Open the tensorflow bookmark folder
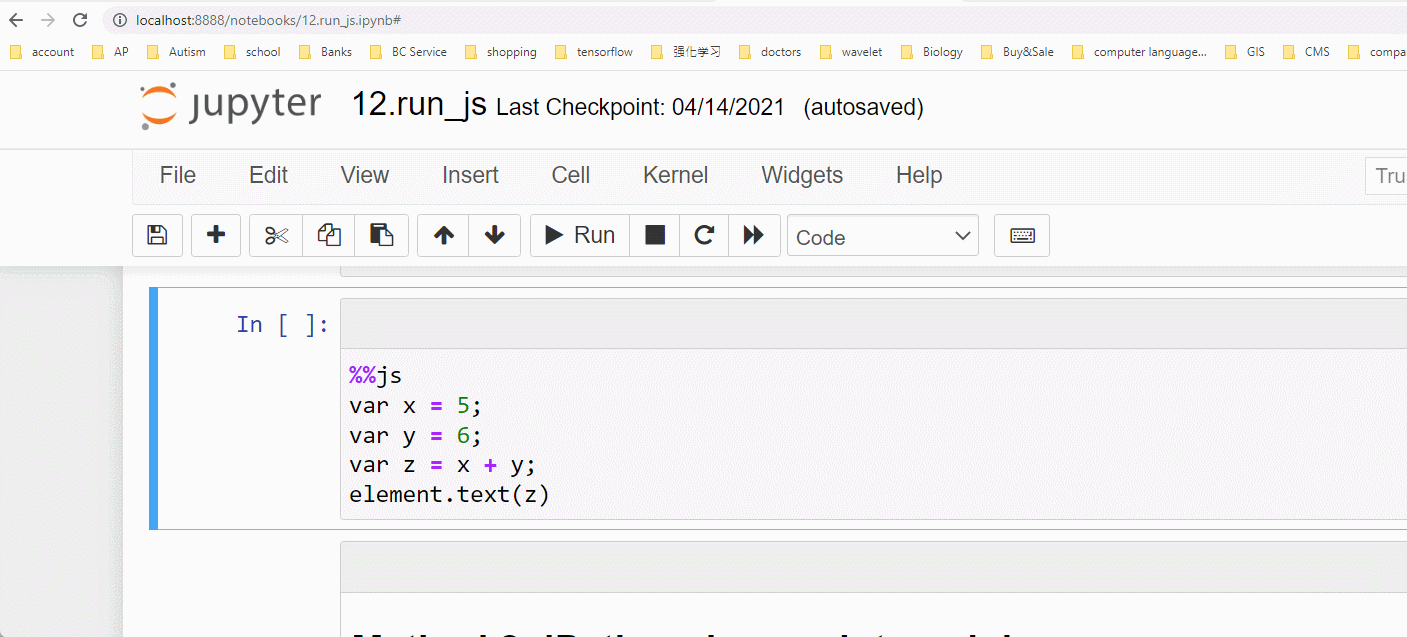 point(593,52)
